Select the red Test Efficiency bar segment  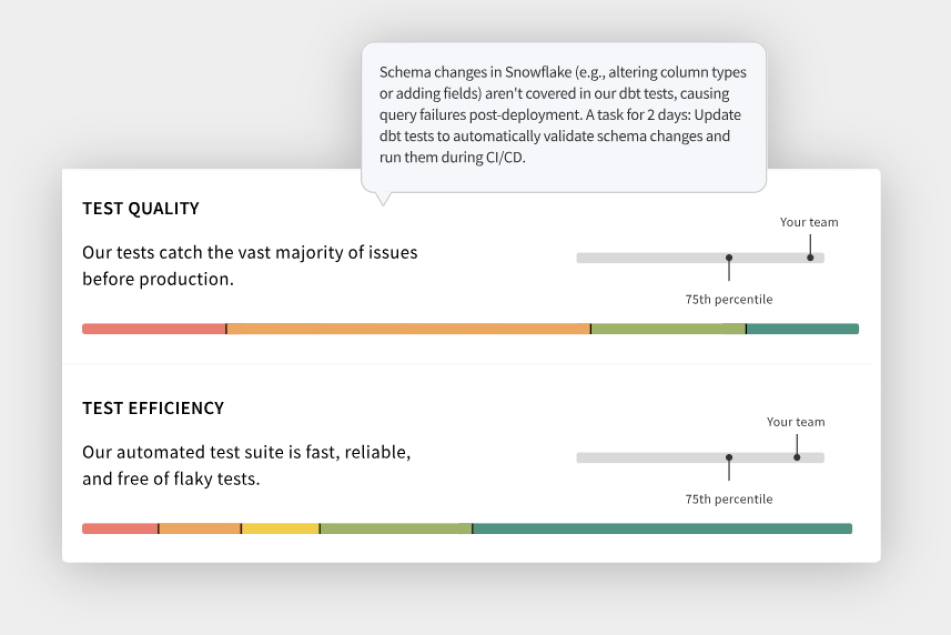tap(120, 529)
